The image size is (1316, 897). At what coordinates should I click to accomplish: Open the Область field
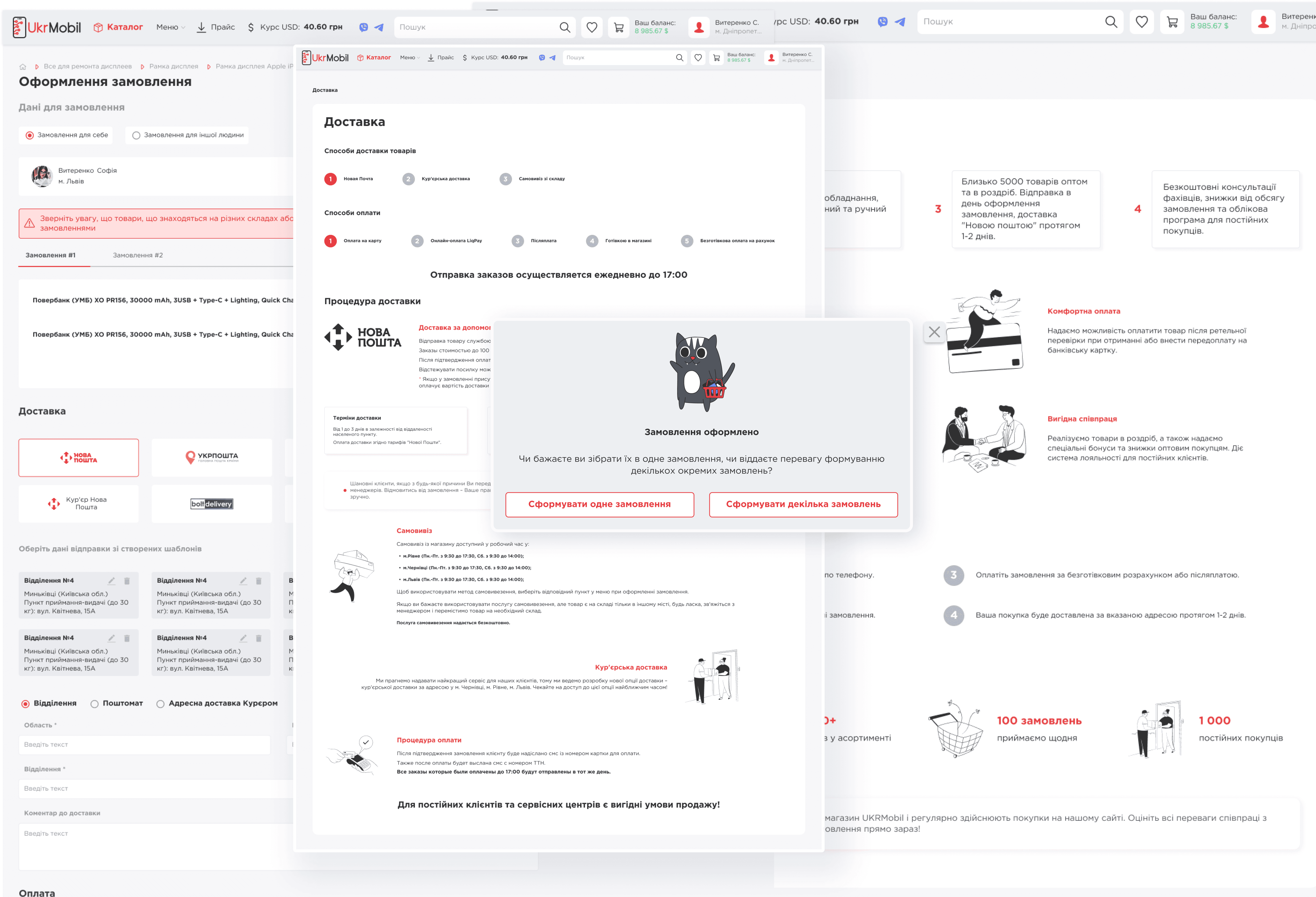(x=144, y=745)
